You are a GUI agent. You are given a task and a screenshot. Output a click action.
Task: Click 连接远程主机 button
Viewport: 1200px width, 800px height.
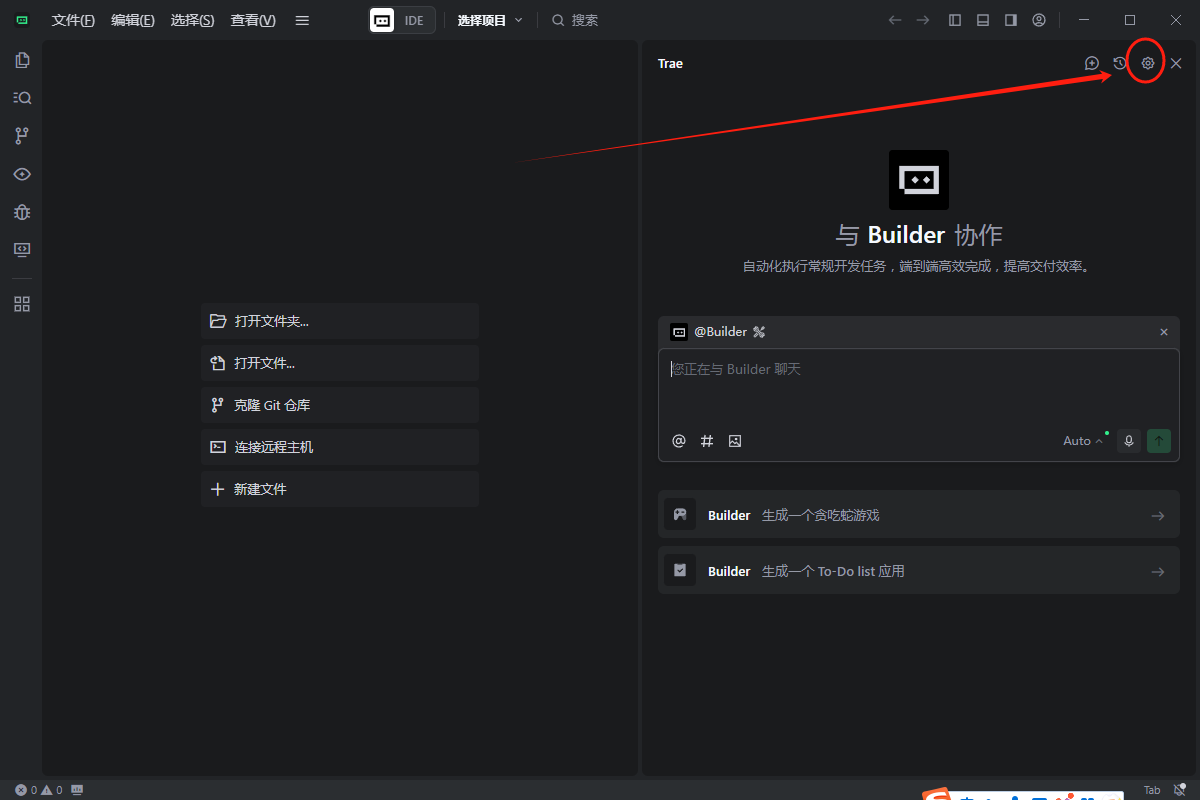(x=340, y=447)
